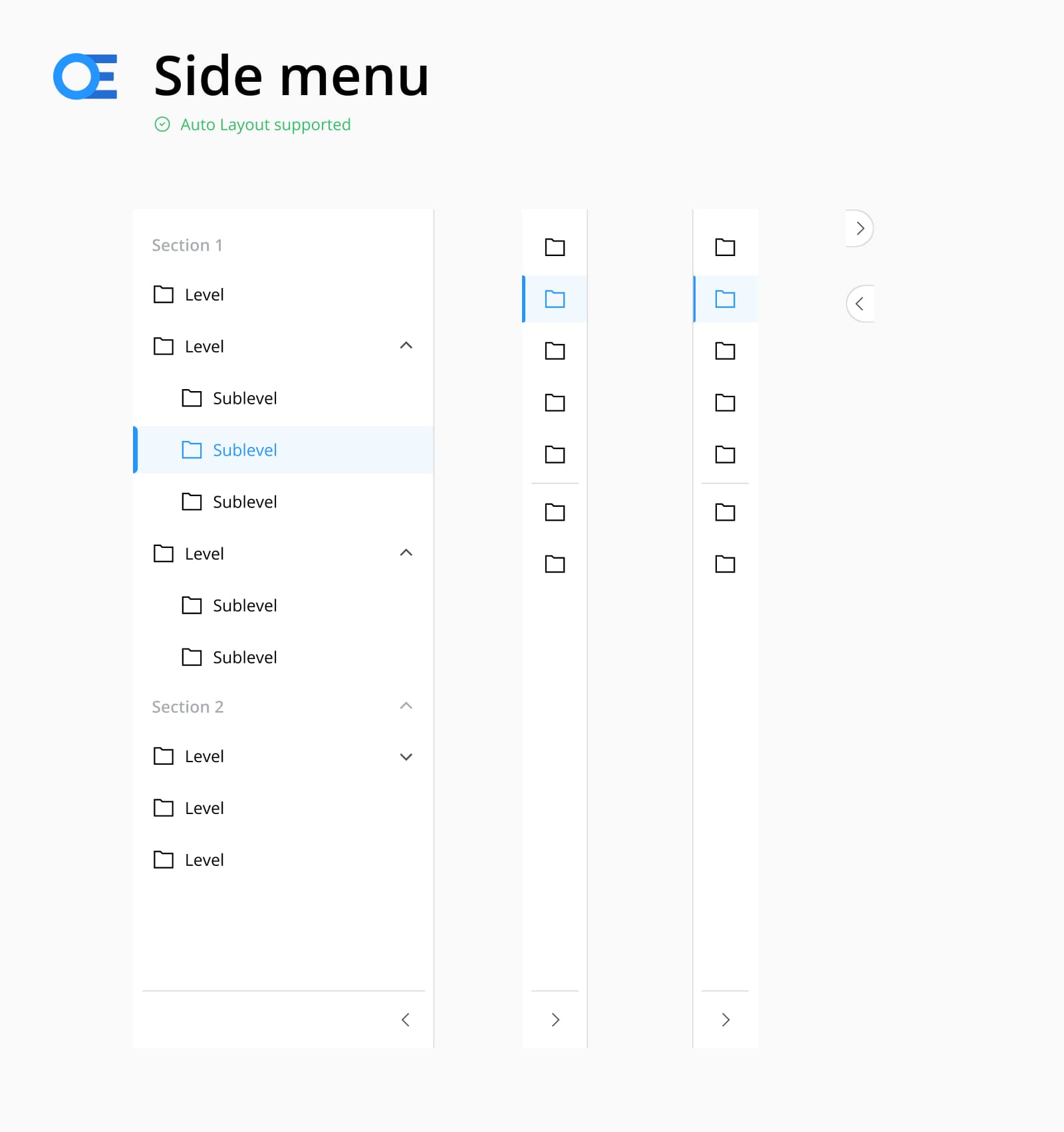This screenshot has width=1064, height=1132.
Task: Select the blue highlighted folder icon in first collapsed menu
Action: [555, 299]
